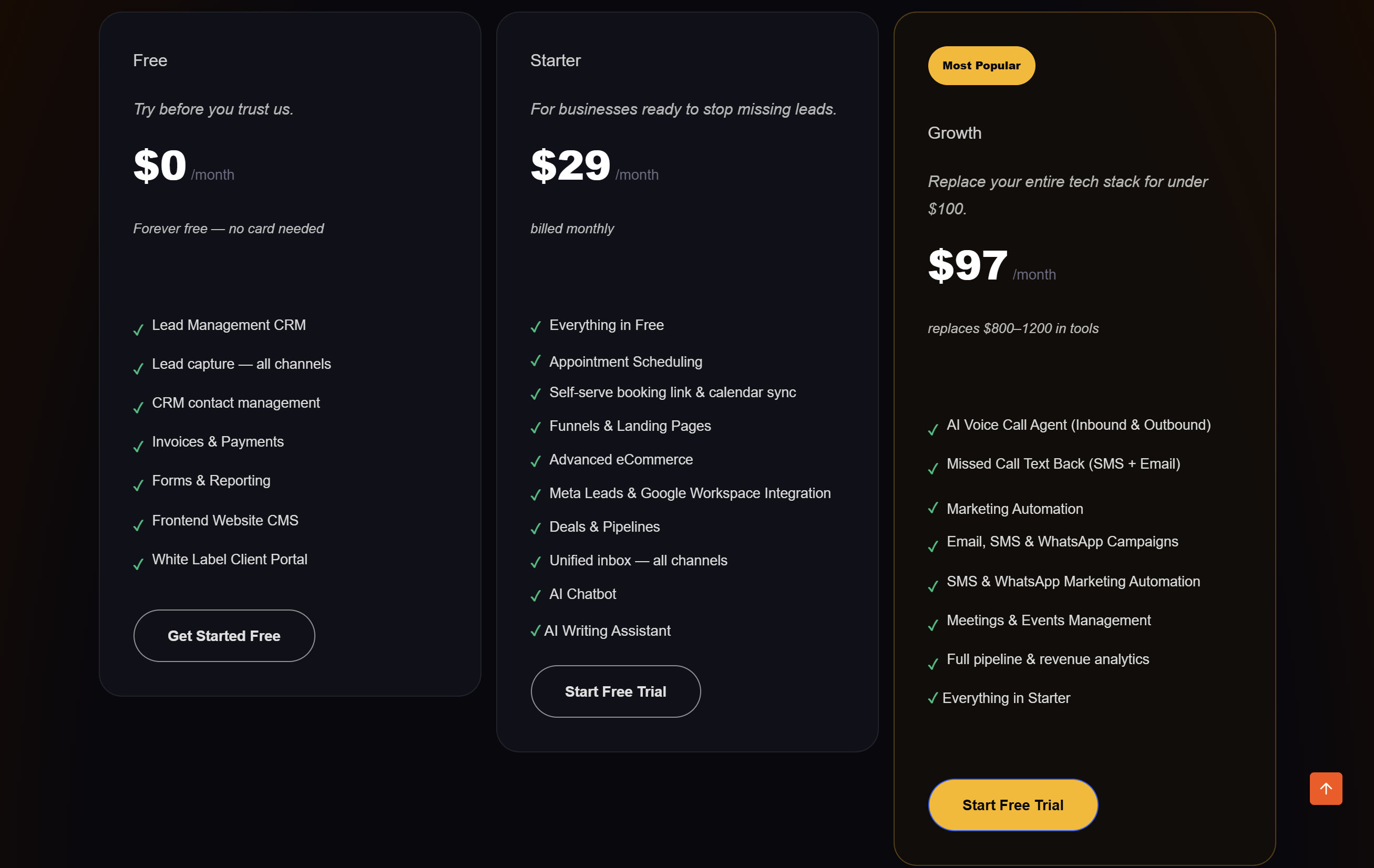Select the Free plan heading

(x=150, y=60)
